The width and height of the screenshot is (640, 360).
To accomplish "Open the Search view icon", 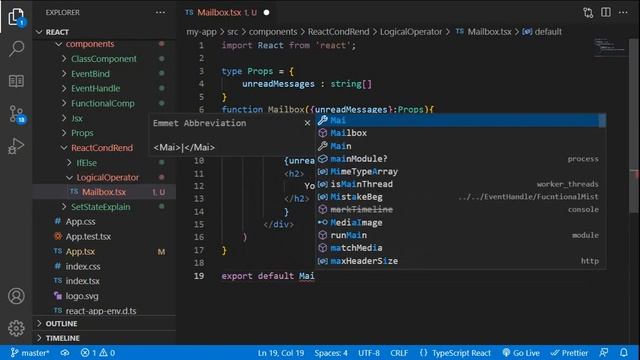I will [16, 49].
